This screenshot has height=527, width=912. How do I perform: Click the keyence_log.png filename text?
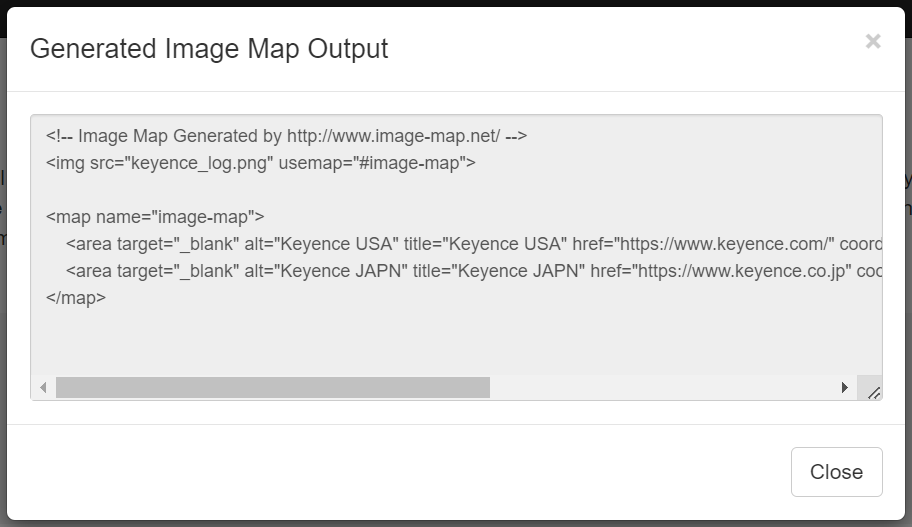tap(199, 163)
